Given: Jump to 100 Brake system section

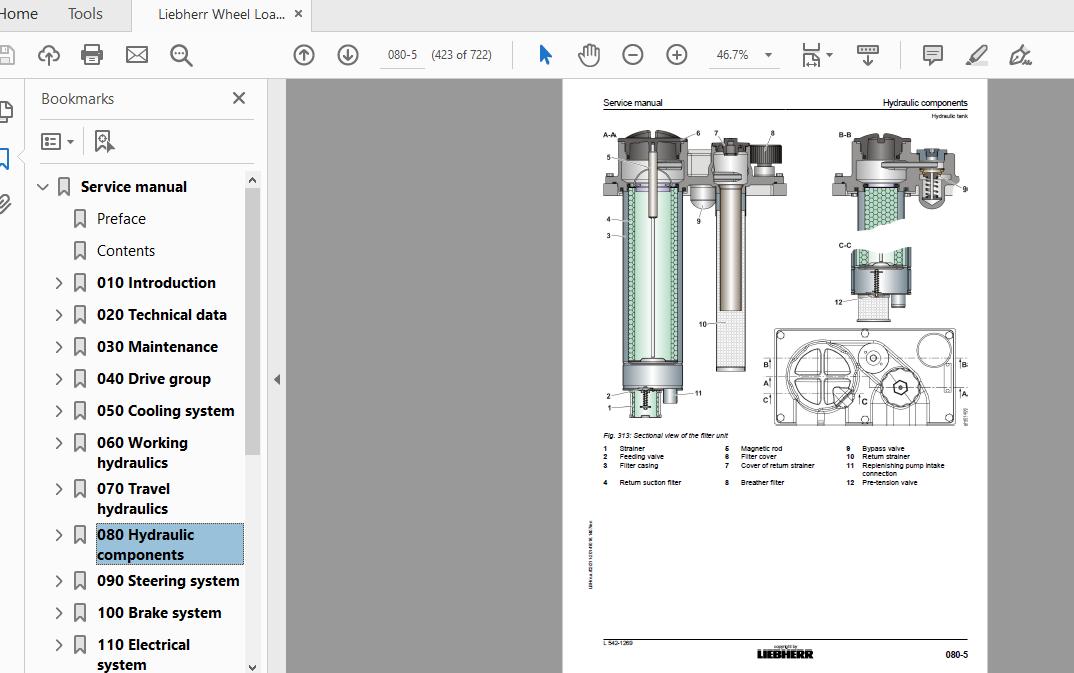Looking at the screenshot, I should tap(159, 613).
